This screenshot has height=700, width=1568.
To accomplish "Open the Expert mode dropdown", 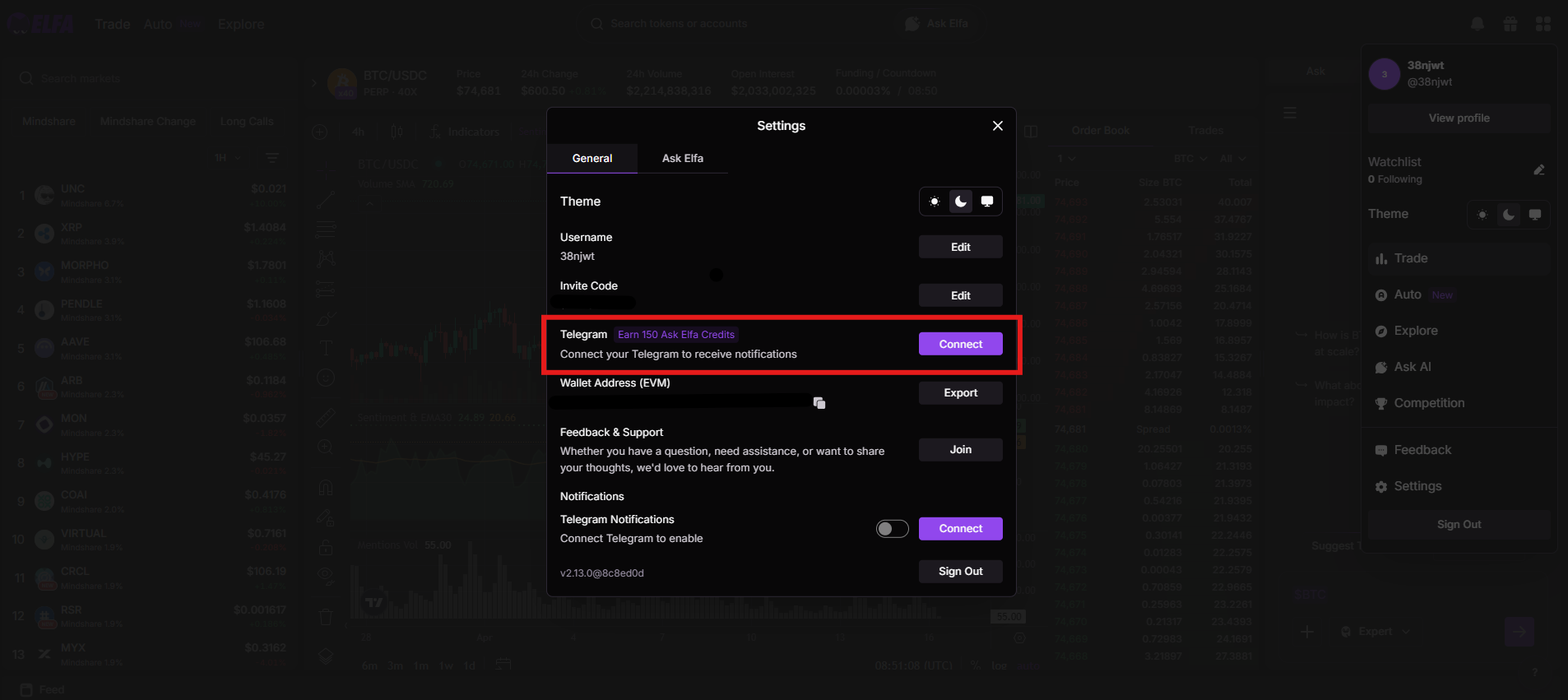I will point(1375,632).
